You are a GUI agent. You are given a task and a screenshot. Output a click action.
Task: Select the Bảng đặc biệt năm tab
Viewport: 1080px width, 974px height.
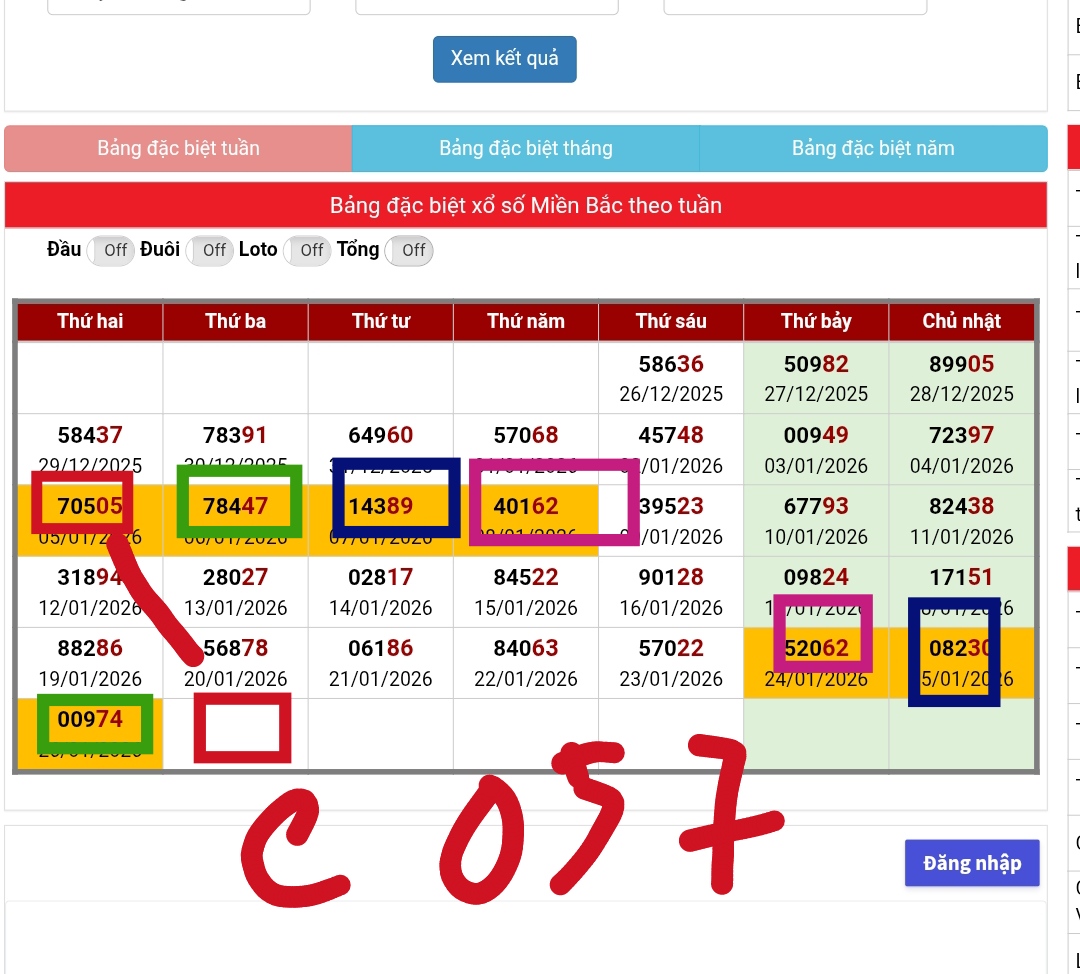(x=872, y=149)
